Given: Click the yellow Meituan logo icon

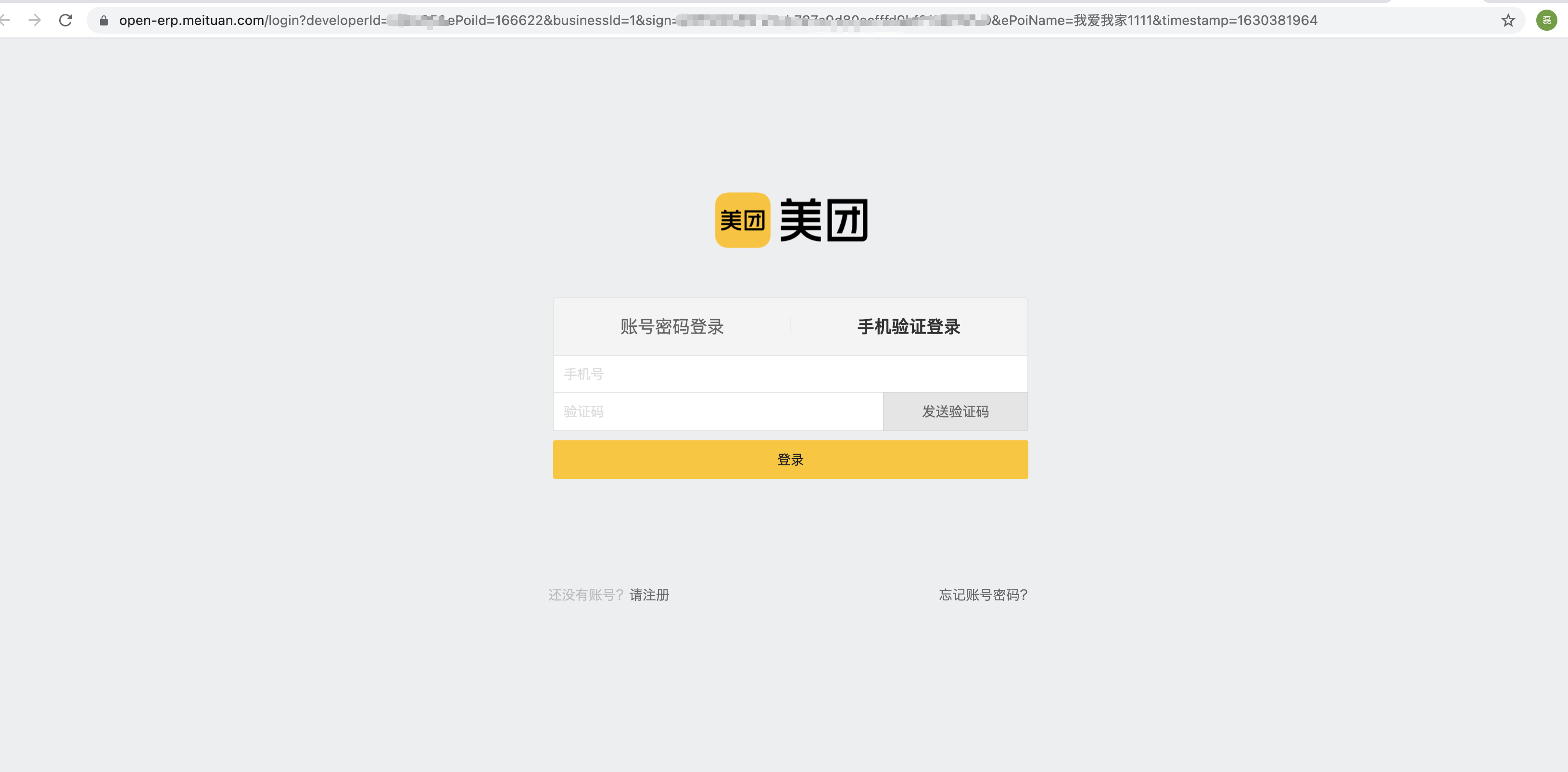Looking at the screenshot, I should (x=742, y=220).
